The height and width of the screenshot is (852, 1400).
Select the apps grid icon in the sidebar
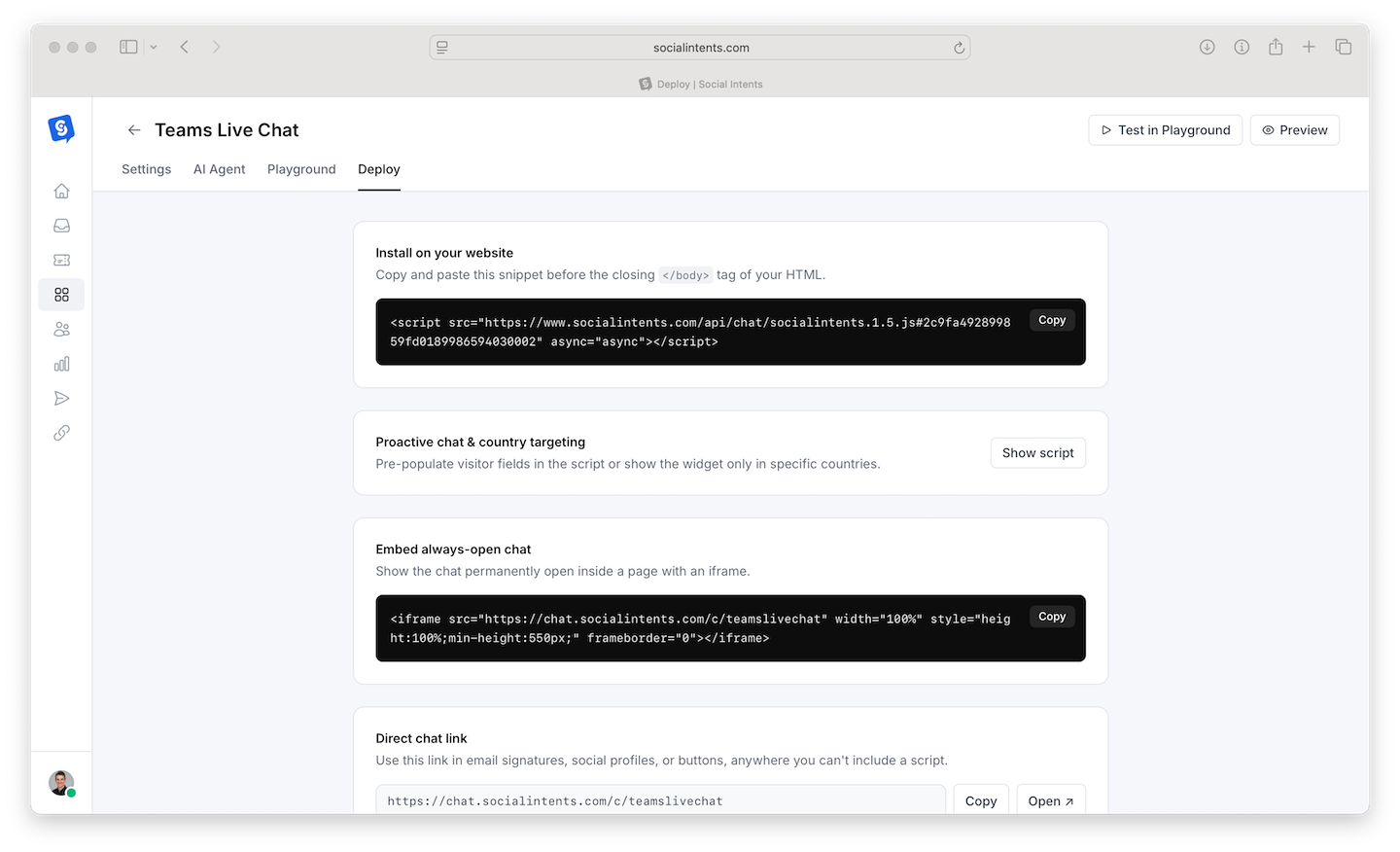click(x=61, y=295)
